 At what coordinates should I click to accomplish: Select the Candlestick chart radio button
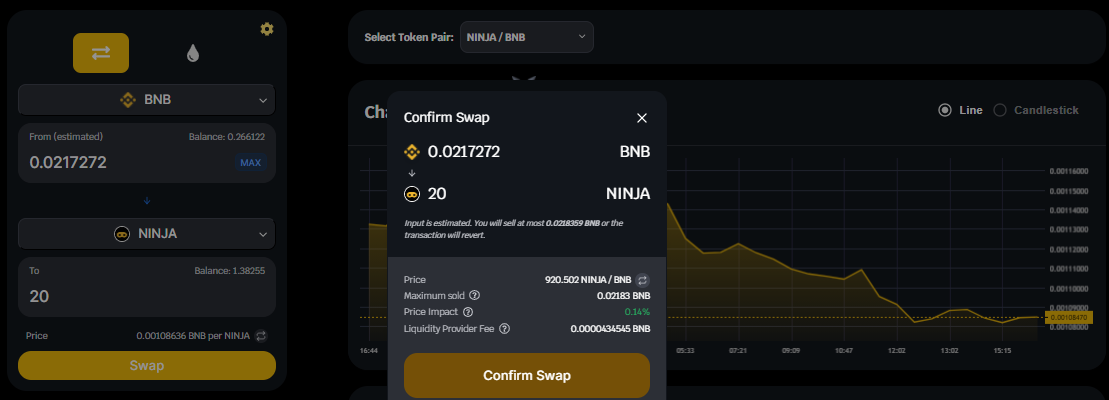(x=1000, y=110)
